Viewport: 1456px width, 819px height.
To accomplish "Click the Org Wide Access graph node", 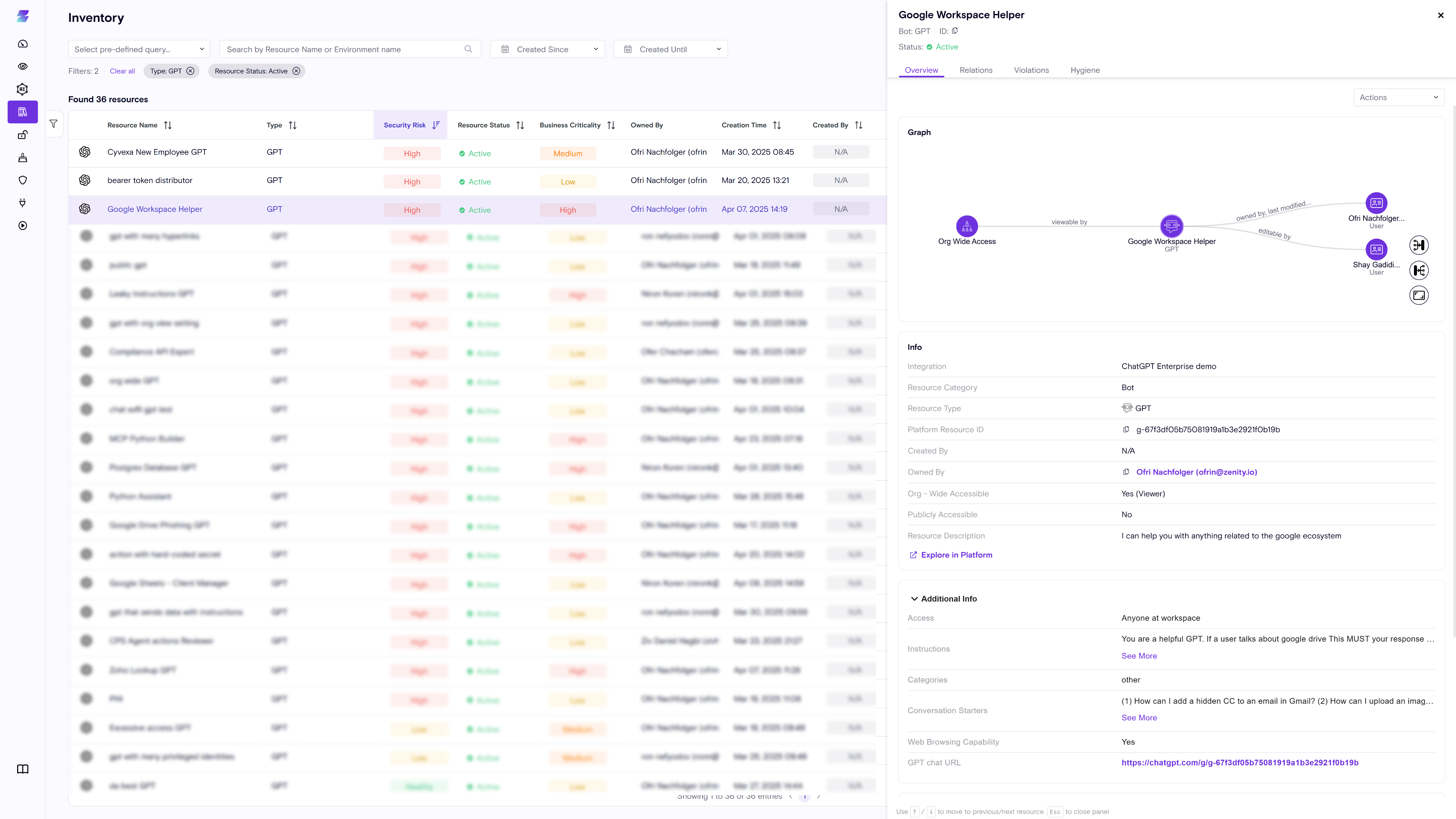I will [967, 226].
